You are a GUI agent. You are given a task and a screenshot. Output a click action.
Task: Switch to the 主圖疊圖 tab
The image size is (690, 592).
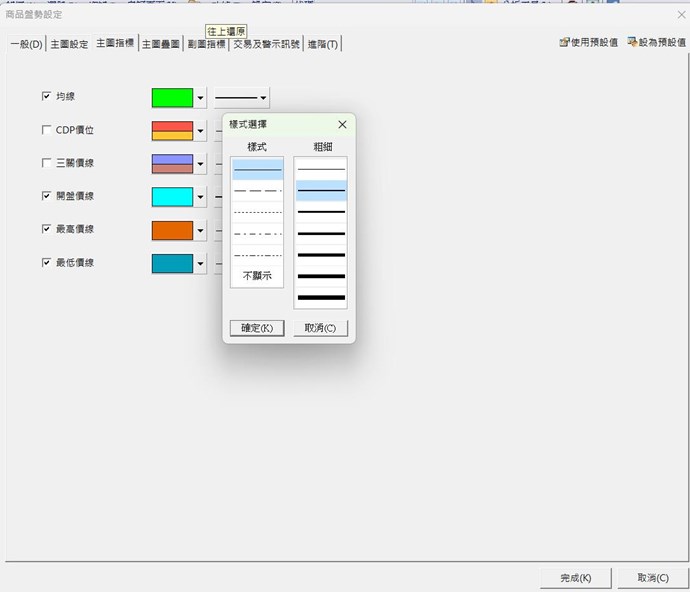(160, 44)
